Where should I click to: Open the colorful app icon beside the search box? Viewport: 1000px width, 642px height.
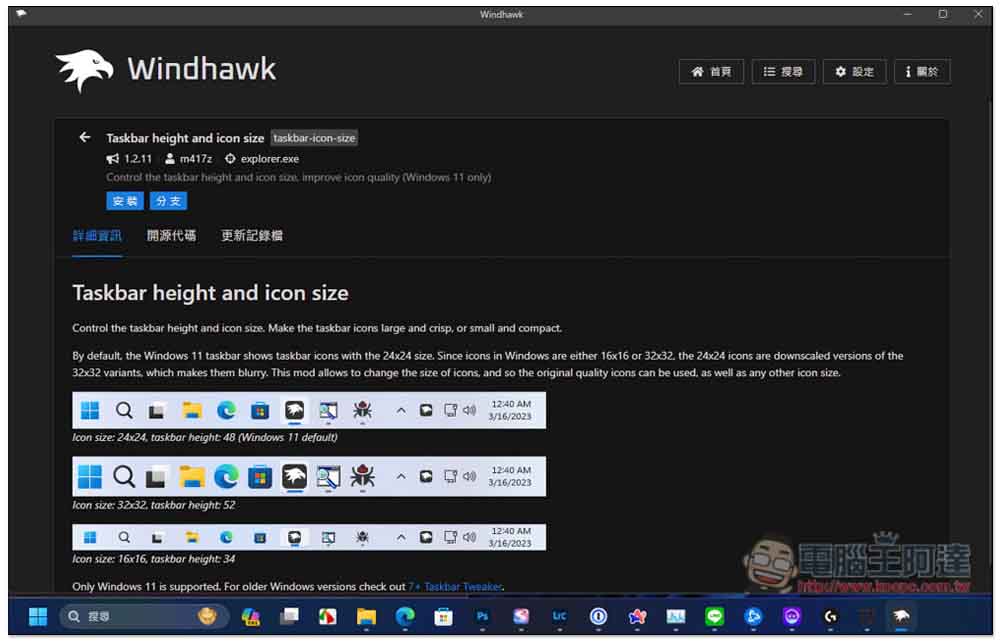[251, 616]
